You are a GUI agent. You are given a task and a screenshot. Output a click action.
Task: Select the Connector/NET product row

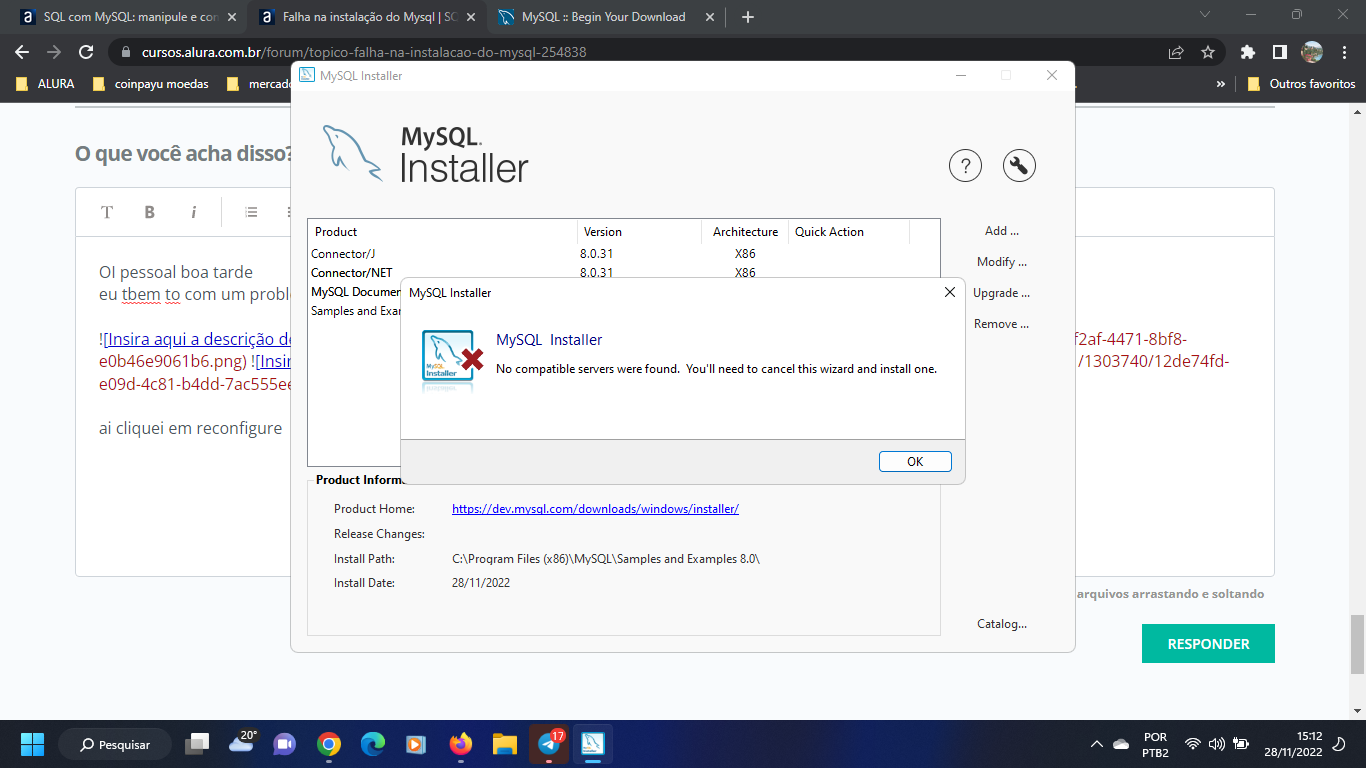coord(623,272)
